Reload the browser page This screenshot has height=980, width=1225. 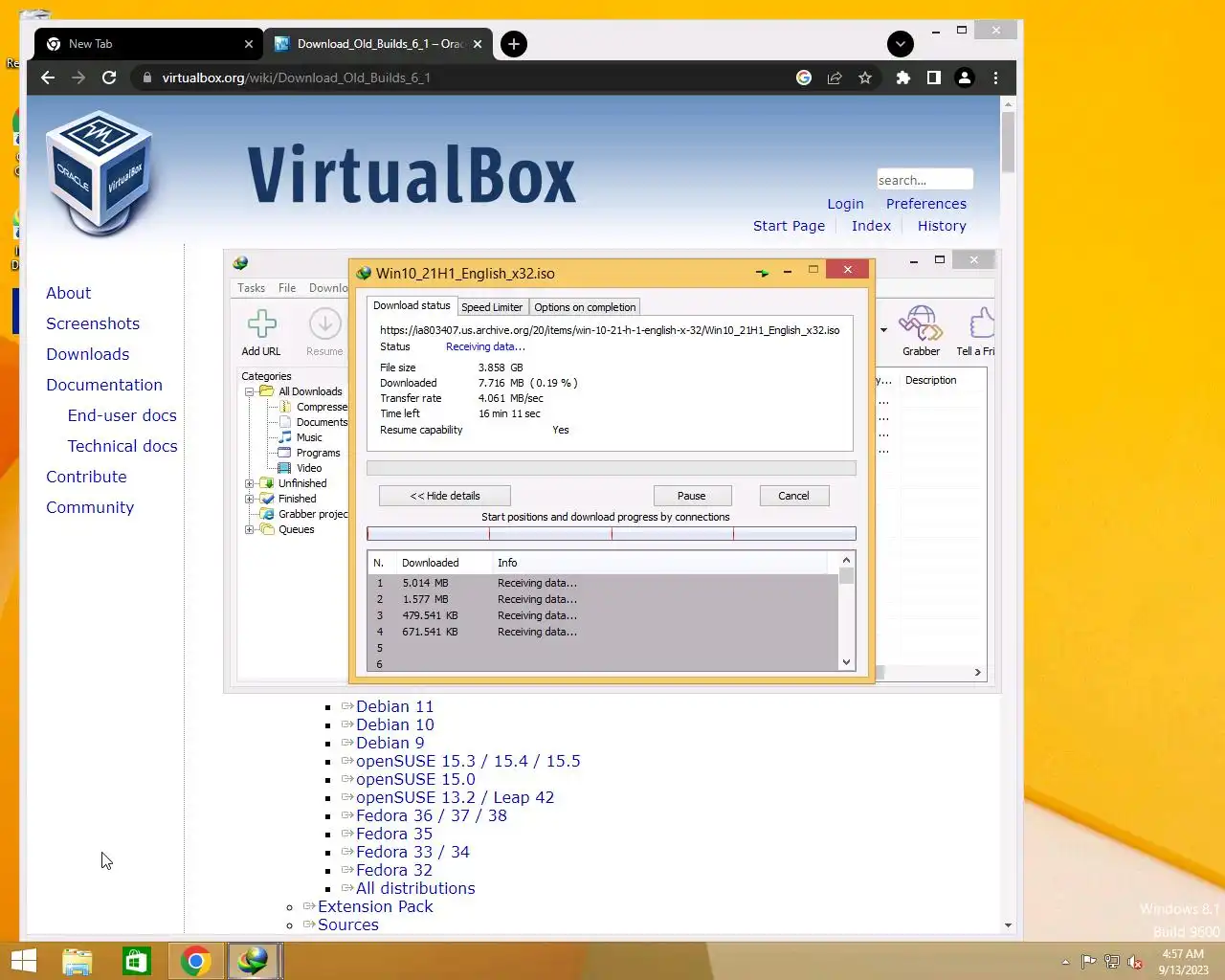pyautogui.click(x=109, y=78)
